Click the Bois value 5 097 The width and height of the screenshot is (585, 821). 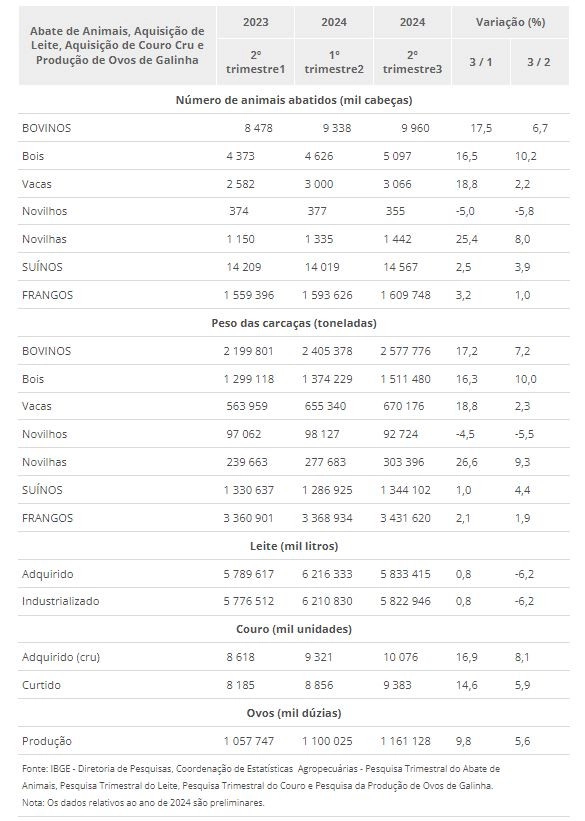click(x=398, y=156)
